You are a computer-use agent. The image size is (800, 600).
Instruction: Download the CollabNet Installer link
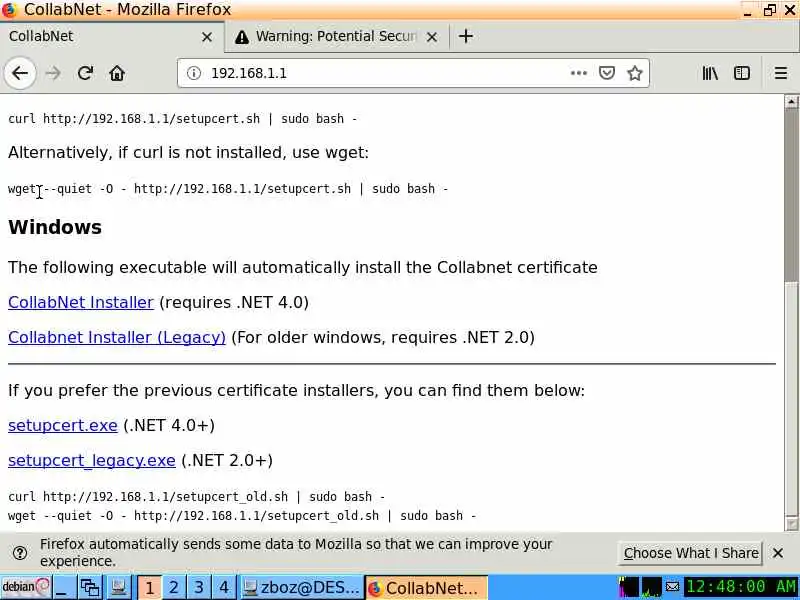coord(81,302)
